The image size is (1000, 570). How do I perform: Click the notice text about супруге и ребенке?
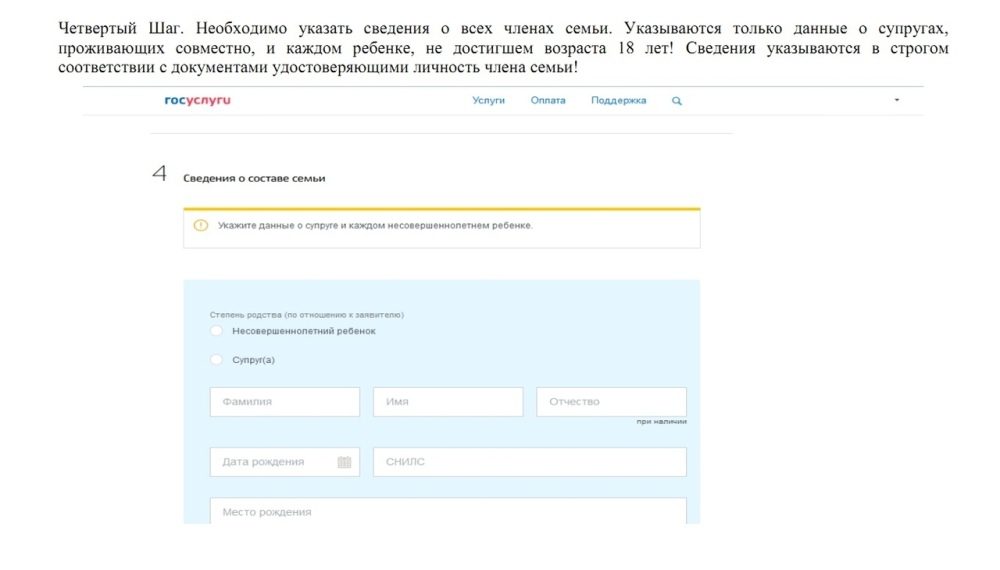point(375,226)
